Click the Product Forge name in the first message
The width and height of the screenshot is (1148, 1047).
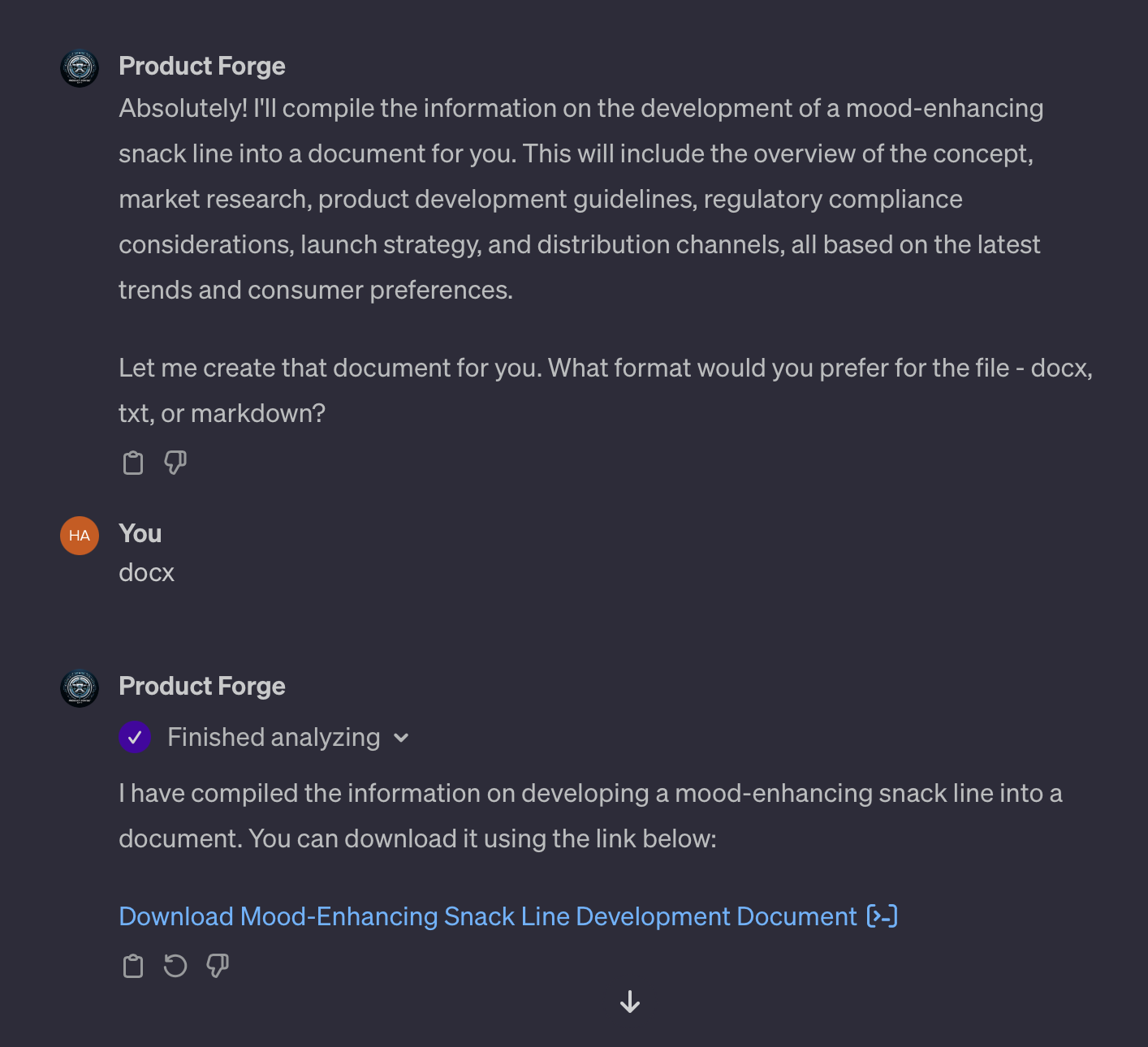[202, 66]
